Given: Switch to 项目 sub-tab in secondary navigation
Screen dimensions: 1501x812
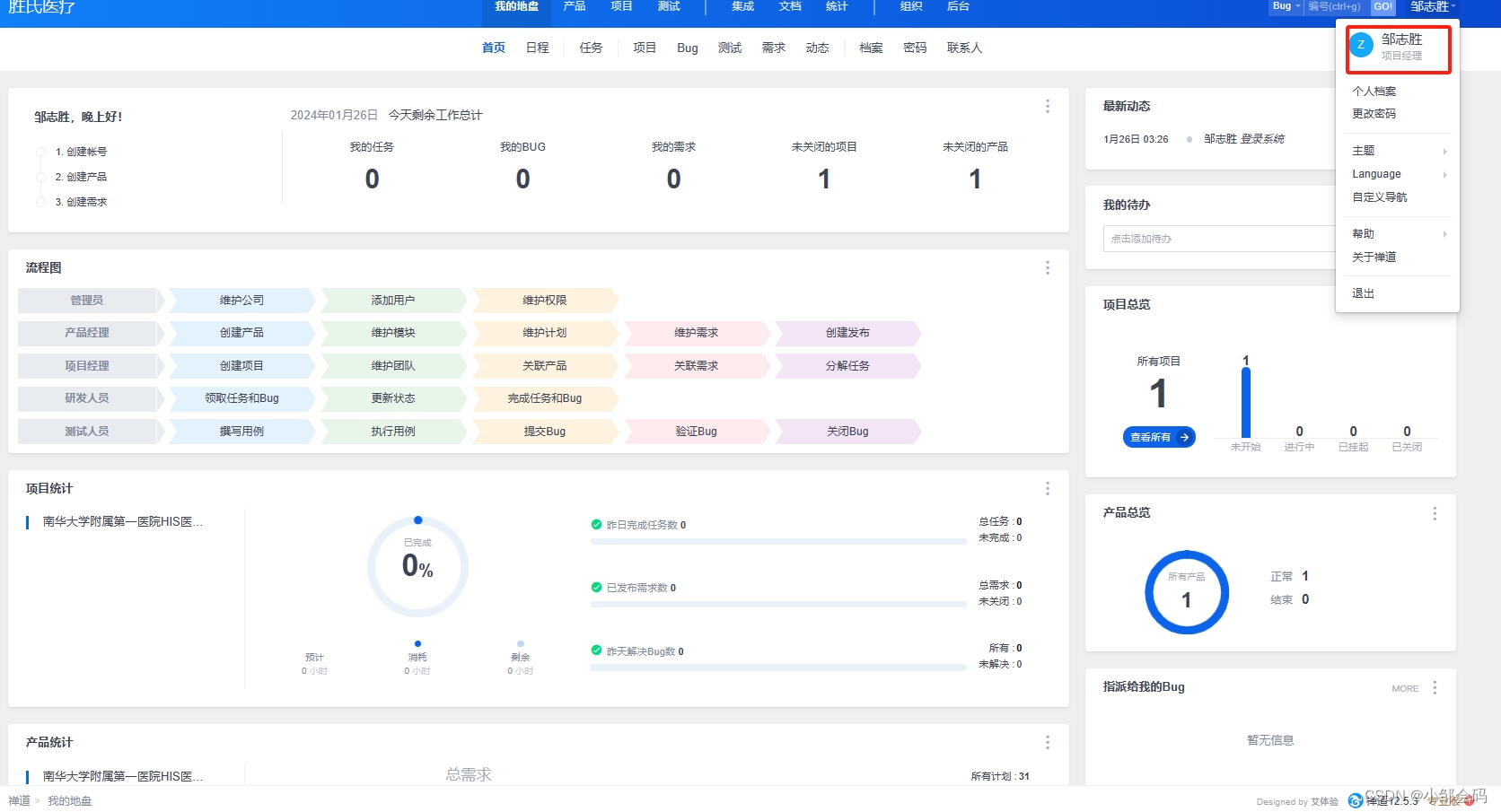Looking at the screenshot, I should [645, 48].
